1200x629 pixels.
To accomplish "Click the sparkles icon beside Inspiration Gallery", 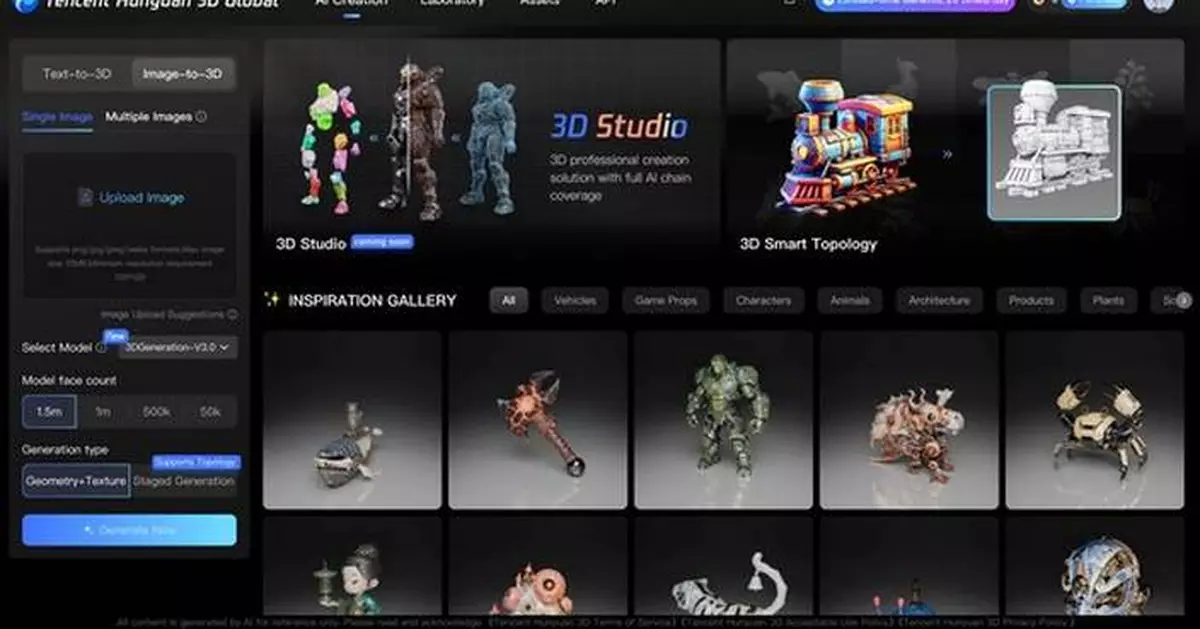I will 270,300.
